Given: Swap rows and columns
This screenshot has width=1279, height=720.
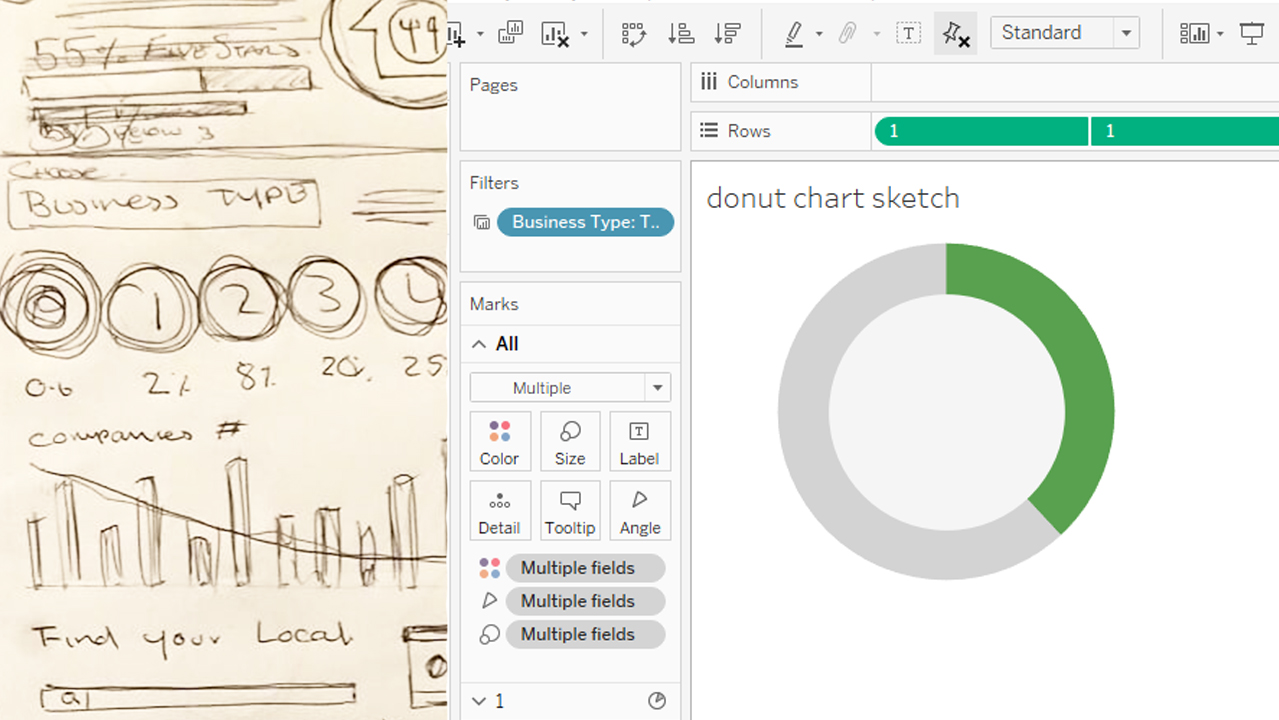Looking at the screenshot, I should (x=633, y=33).
